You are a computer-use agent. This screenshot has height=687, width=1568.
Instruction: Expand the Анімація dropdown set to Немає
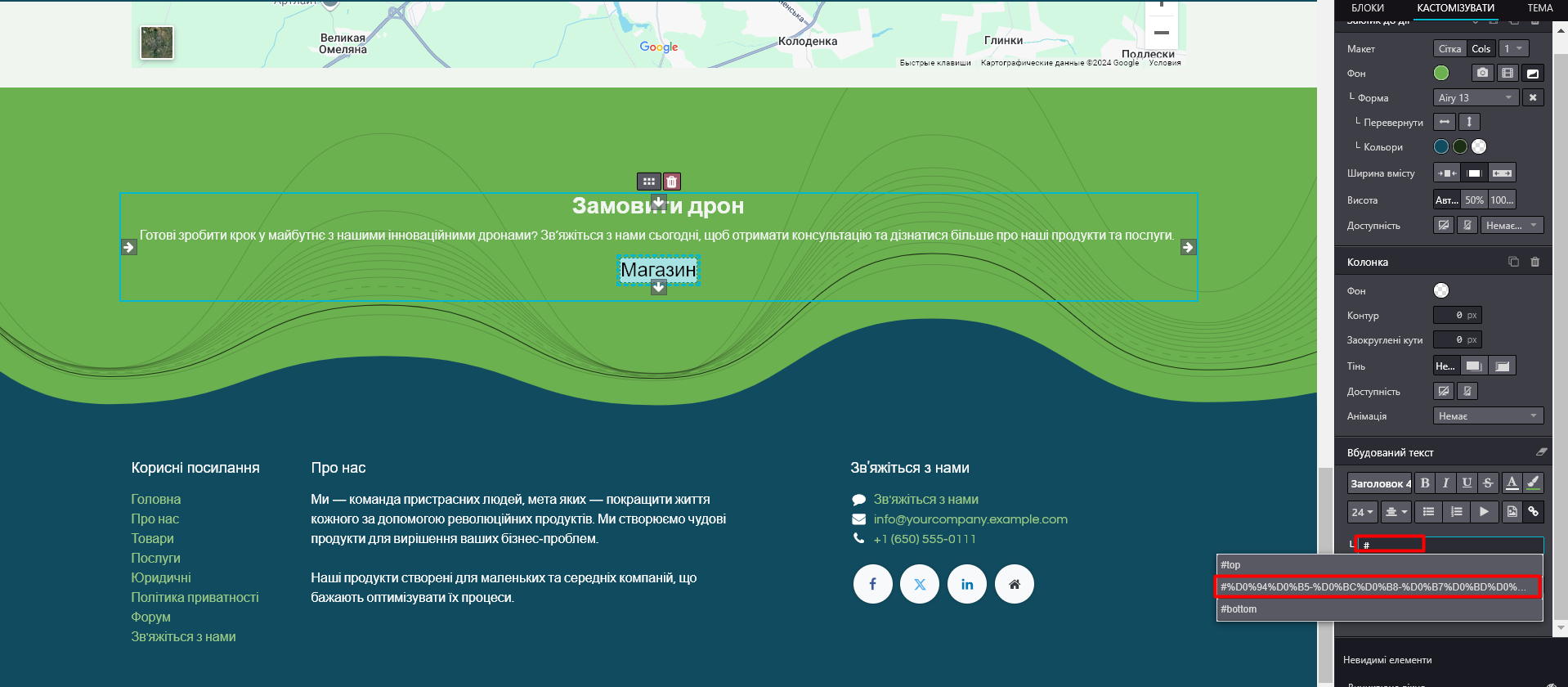[1488, 416]
